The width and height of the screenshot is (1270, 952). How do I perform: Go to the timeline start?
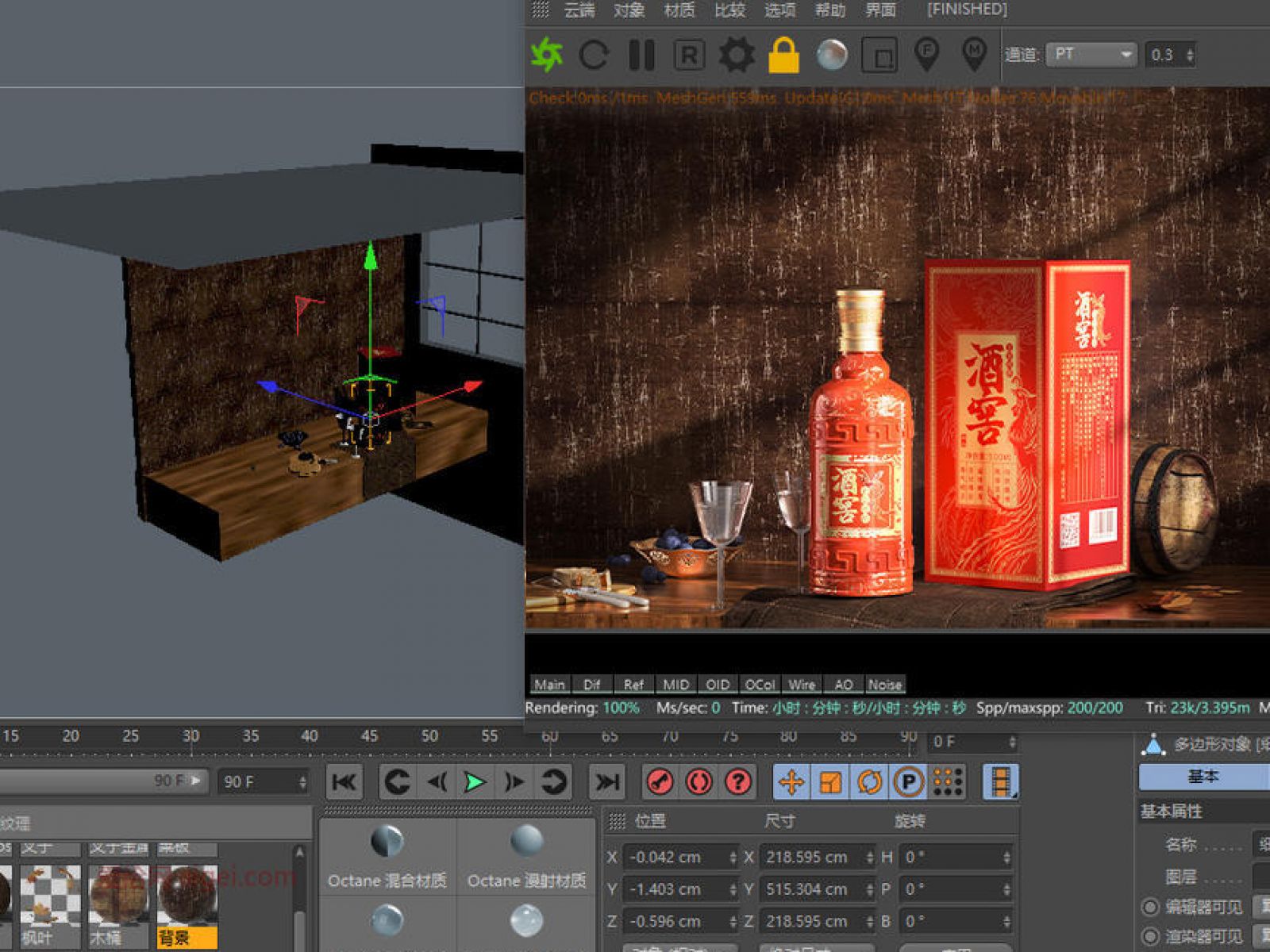344,782
